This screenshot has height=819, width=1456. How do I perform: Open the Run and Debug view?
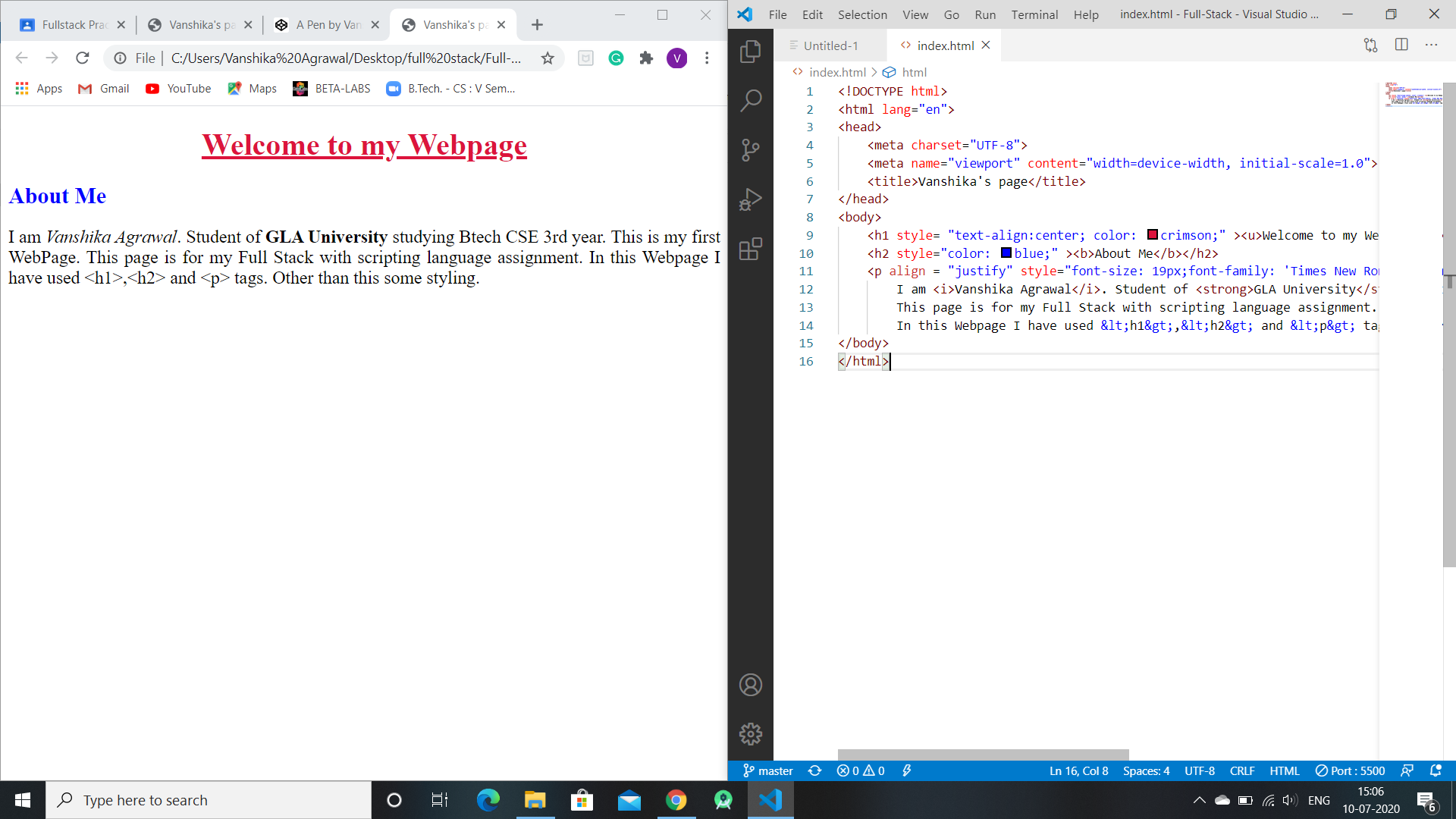point(750,199)
